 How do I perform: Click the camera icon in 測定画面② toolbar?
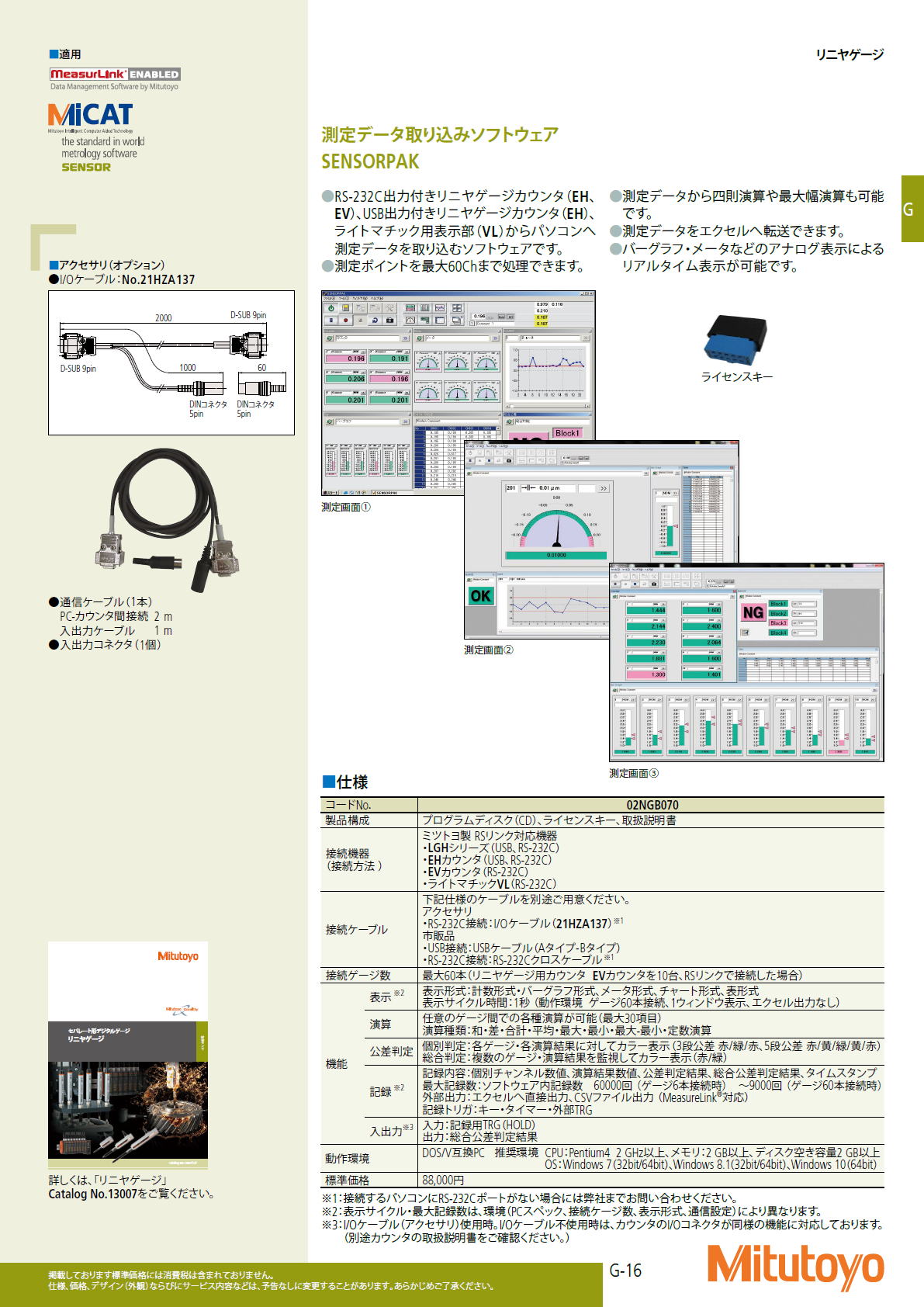509,461
